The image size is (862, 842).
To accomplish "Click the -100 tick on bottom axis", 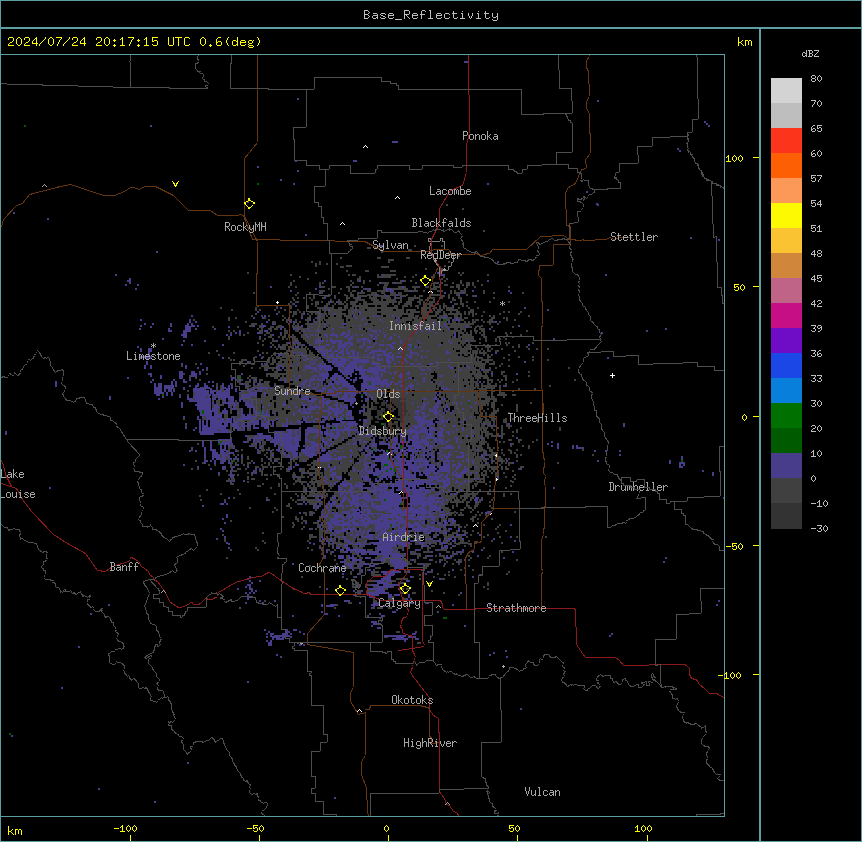I will [125, 828].
